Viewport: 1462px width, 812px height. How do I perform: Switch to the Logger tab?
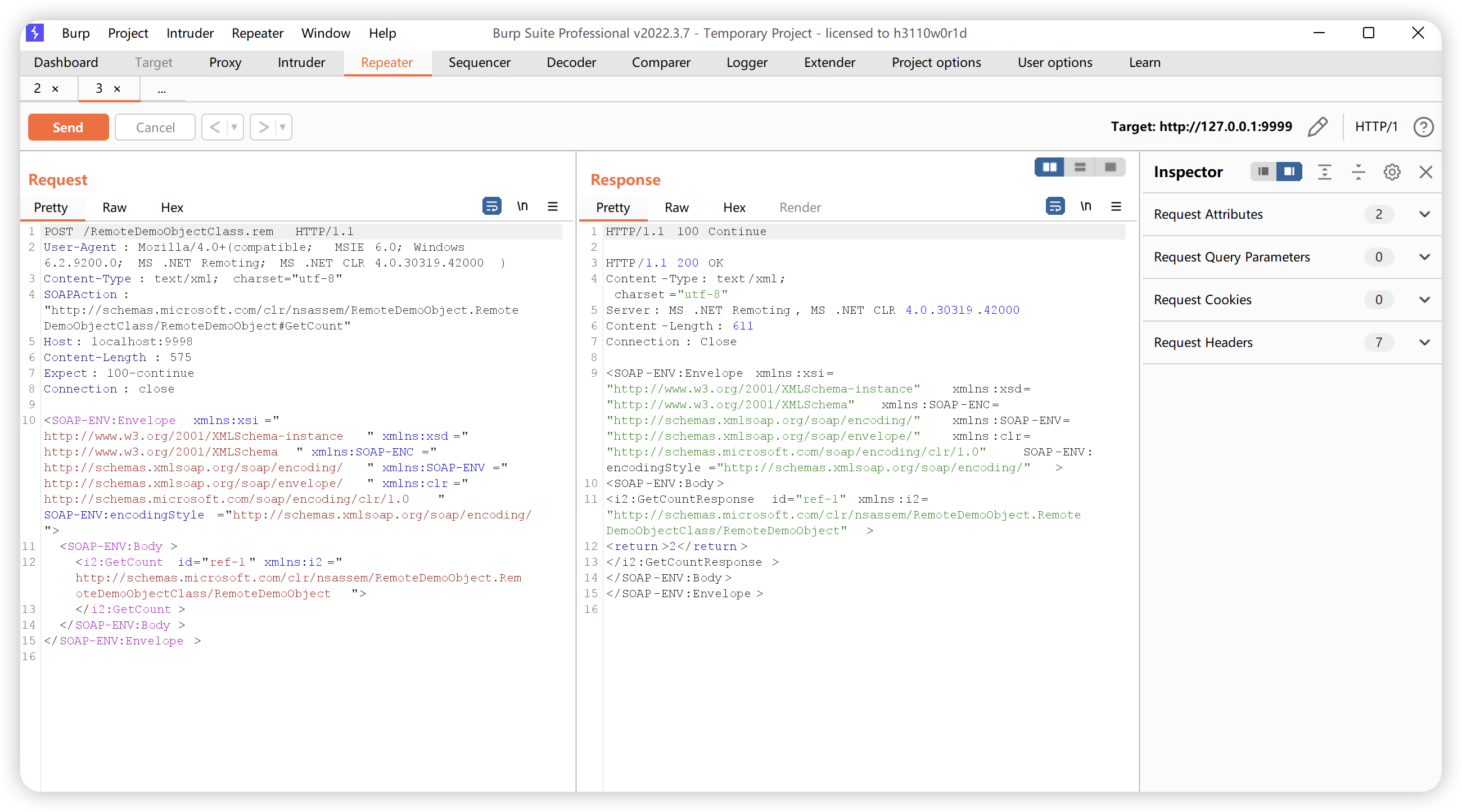pos(747,62)
